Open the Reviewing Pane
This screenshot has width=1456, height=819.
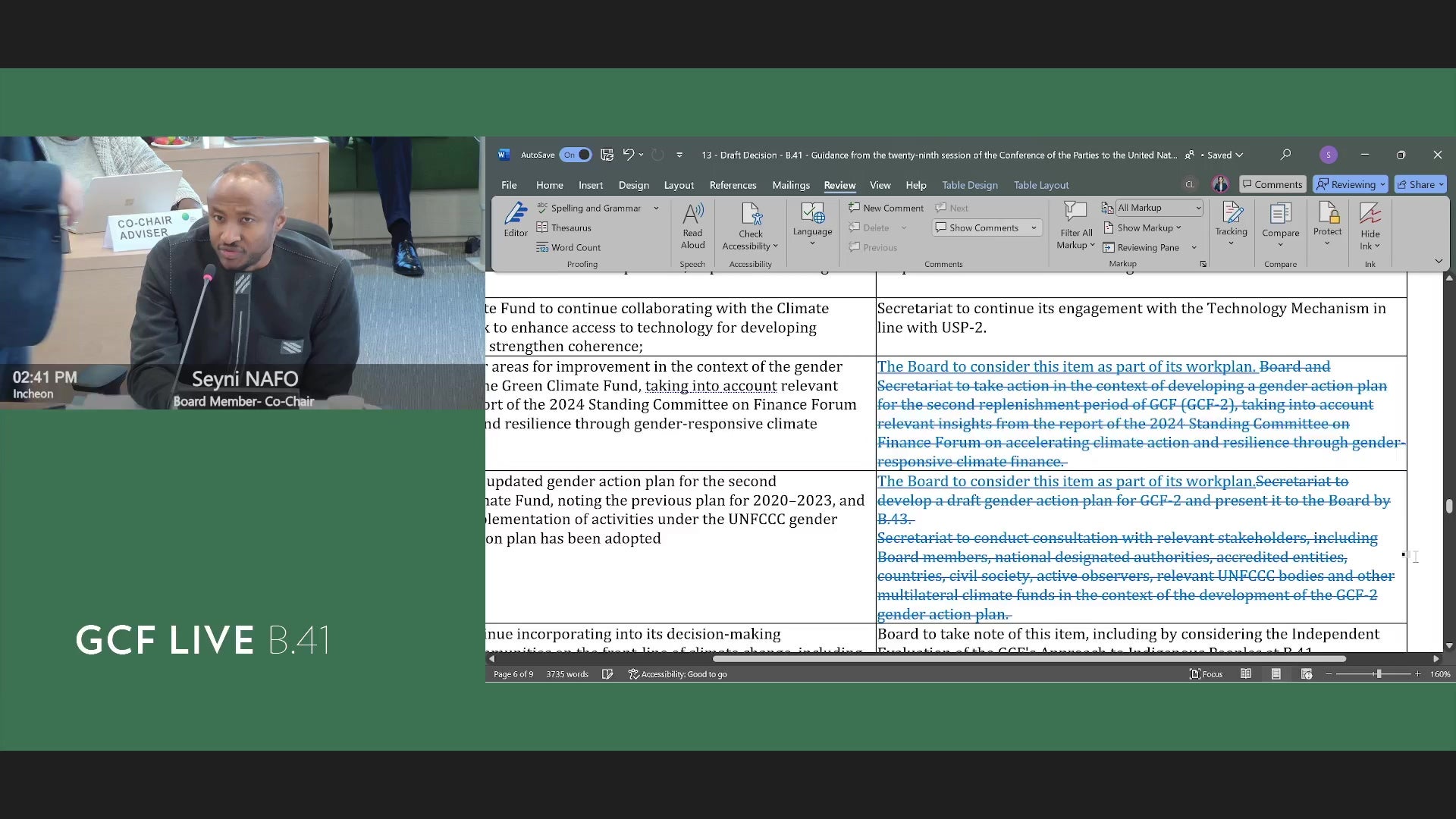pyautogui.click(x=1142, y=247)
